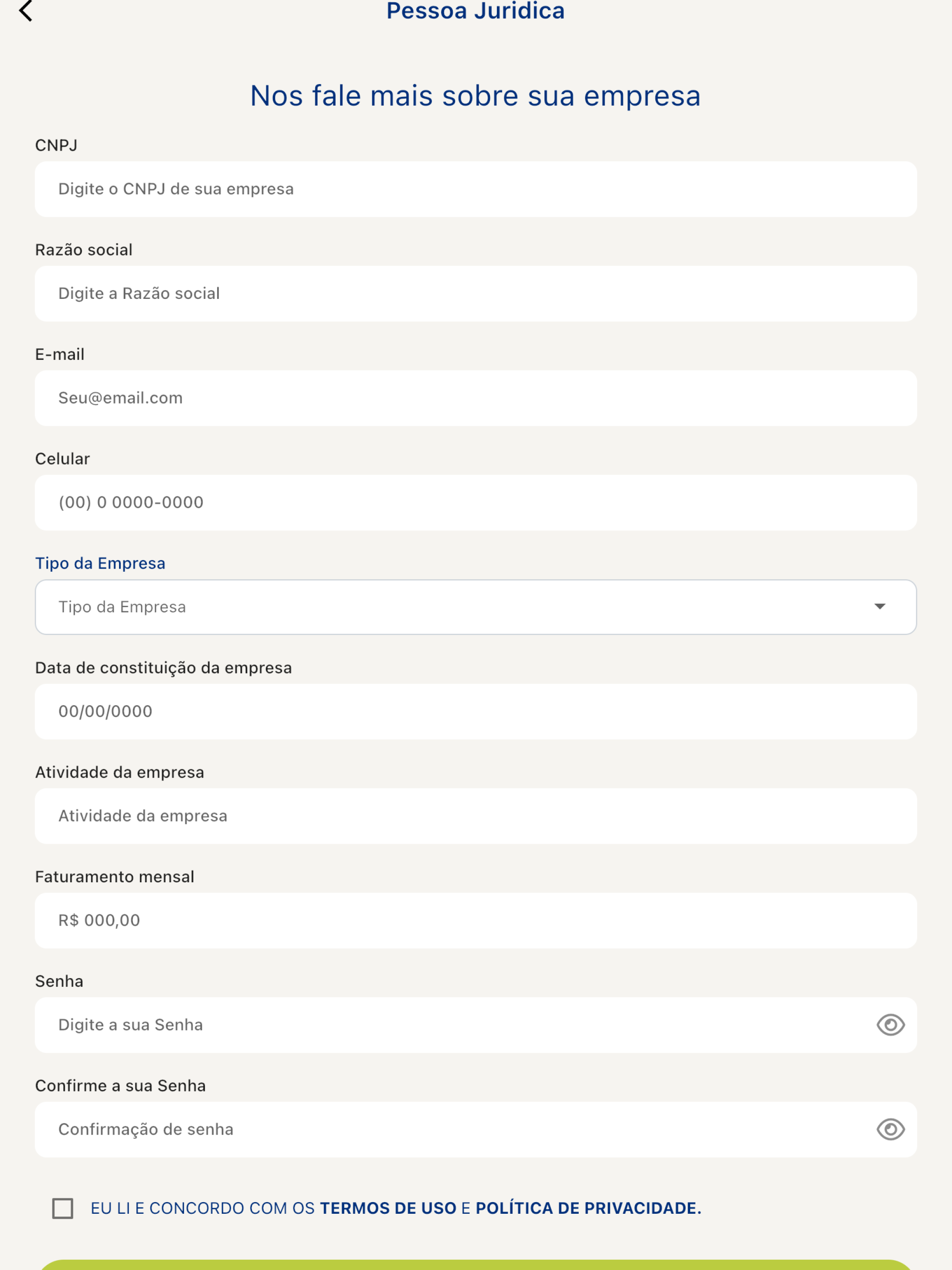Click the E-mail input field

click(476, 398)
